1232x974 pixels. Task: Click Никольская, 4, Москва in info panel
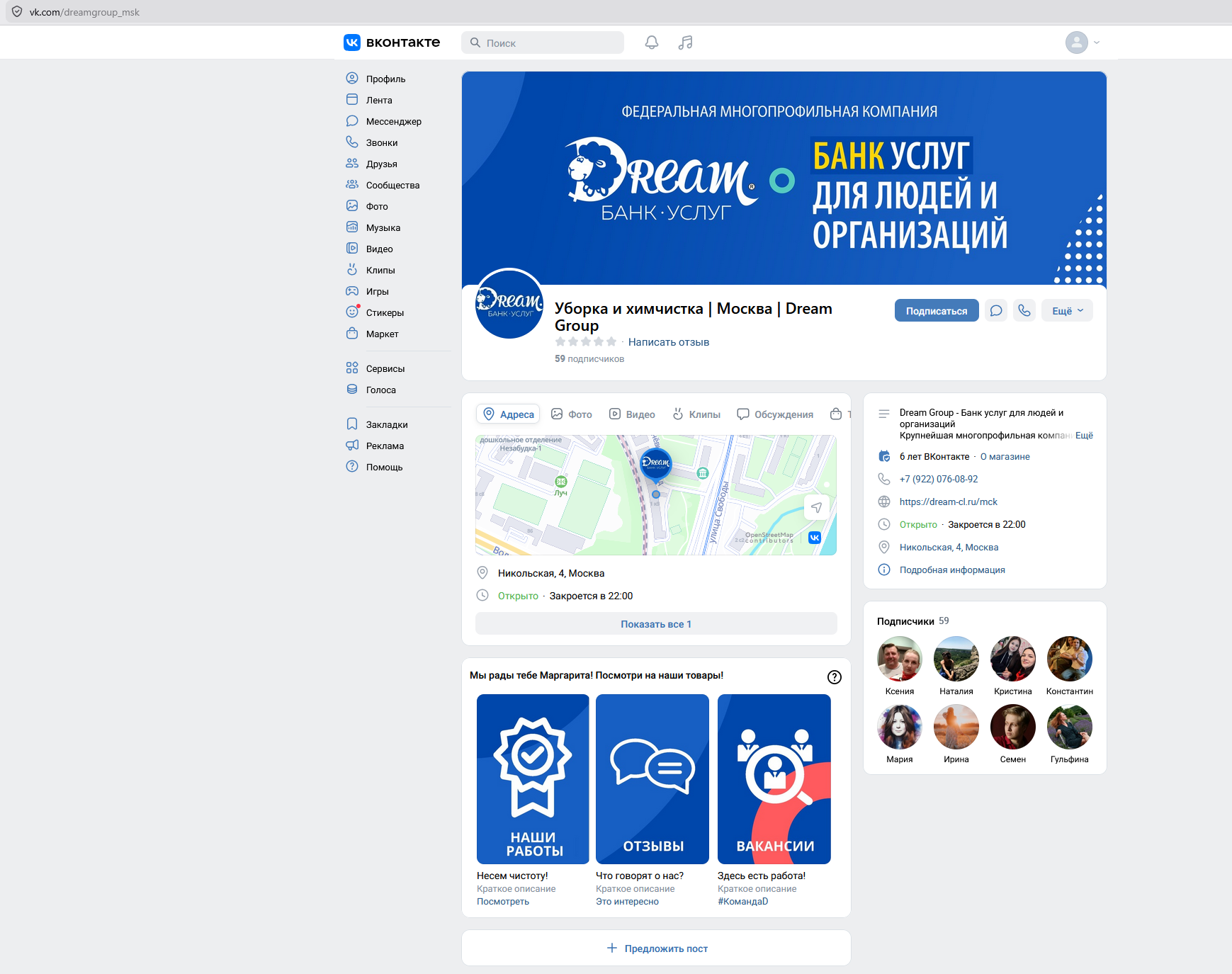(949, 547)
